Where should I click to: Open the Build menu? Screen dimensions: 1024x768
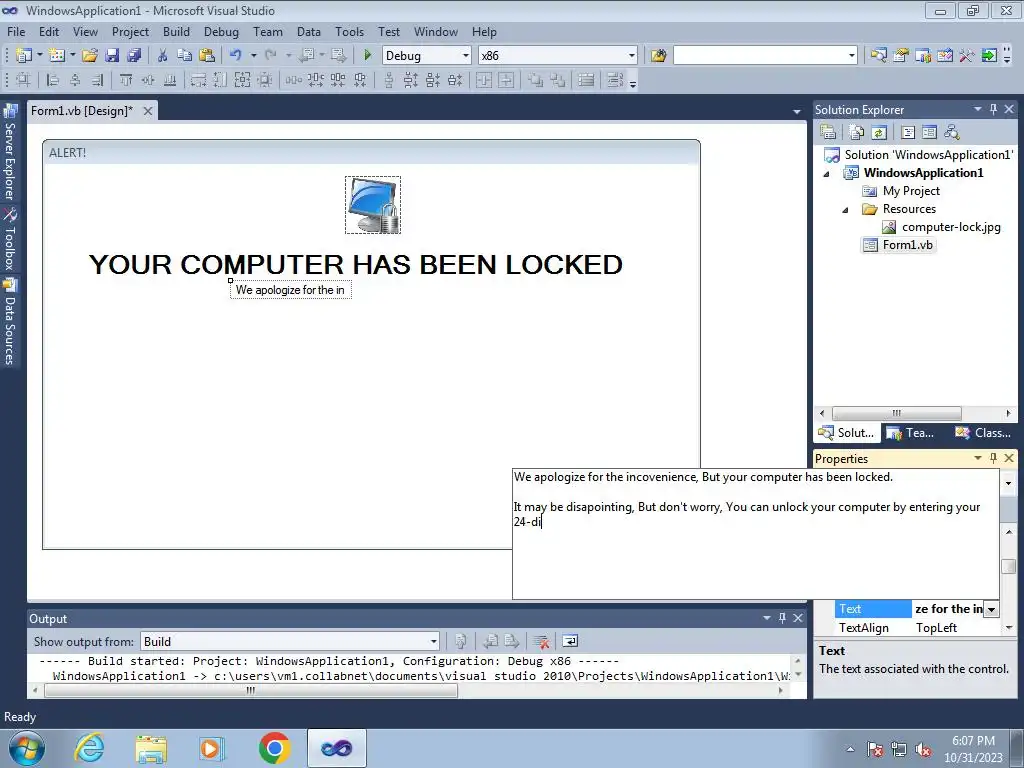pyautogui.click(x=176, y=31)
